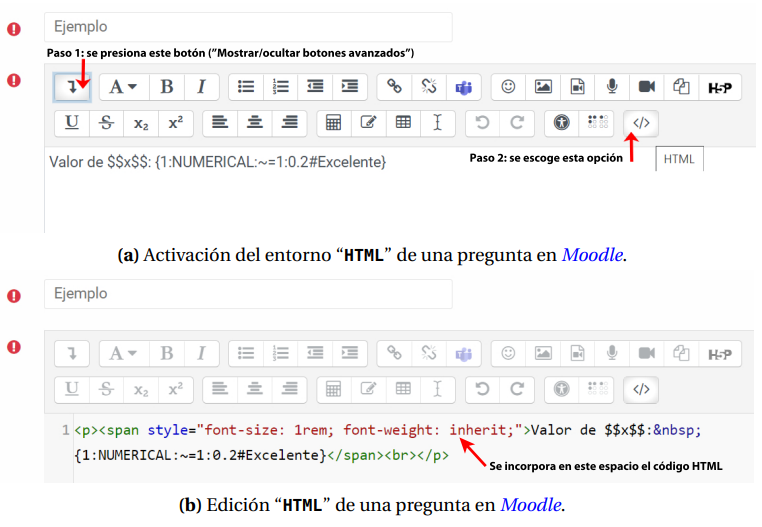Click Italic button in the upper editor toolbar
The image size is (762, 527).
click(x=201, y=87)
